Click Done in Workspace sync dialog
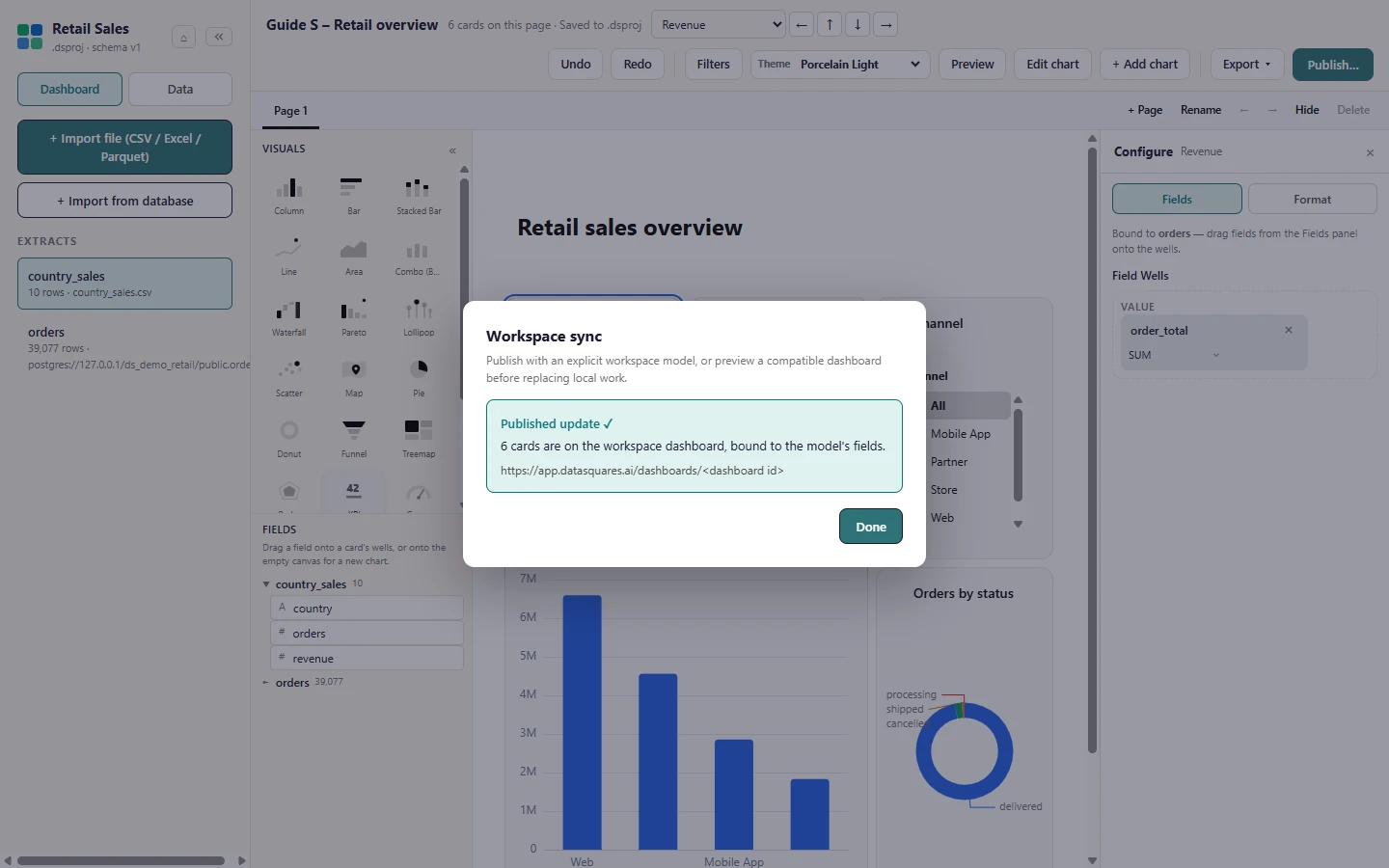The height and width of the screenshot is (868, 1389). (871, 527)
